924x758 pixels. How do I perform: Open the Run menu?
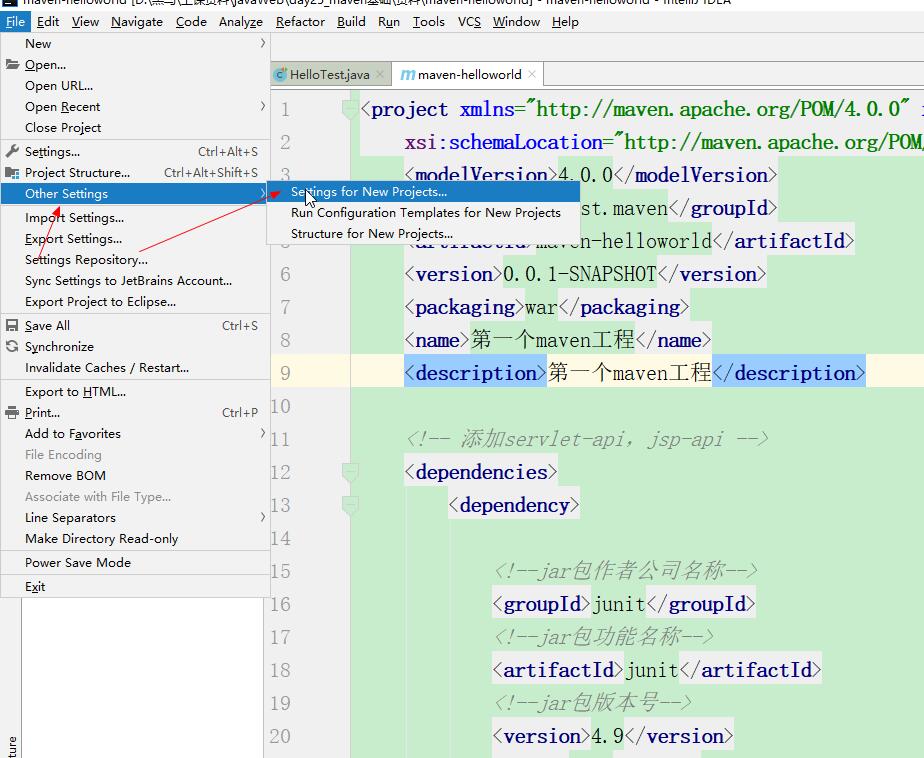point(389,22)
